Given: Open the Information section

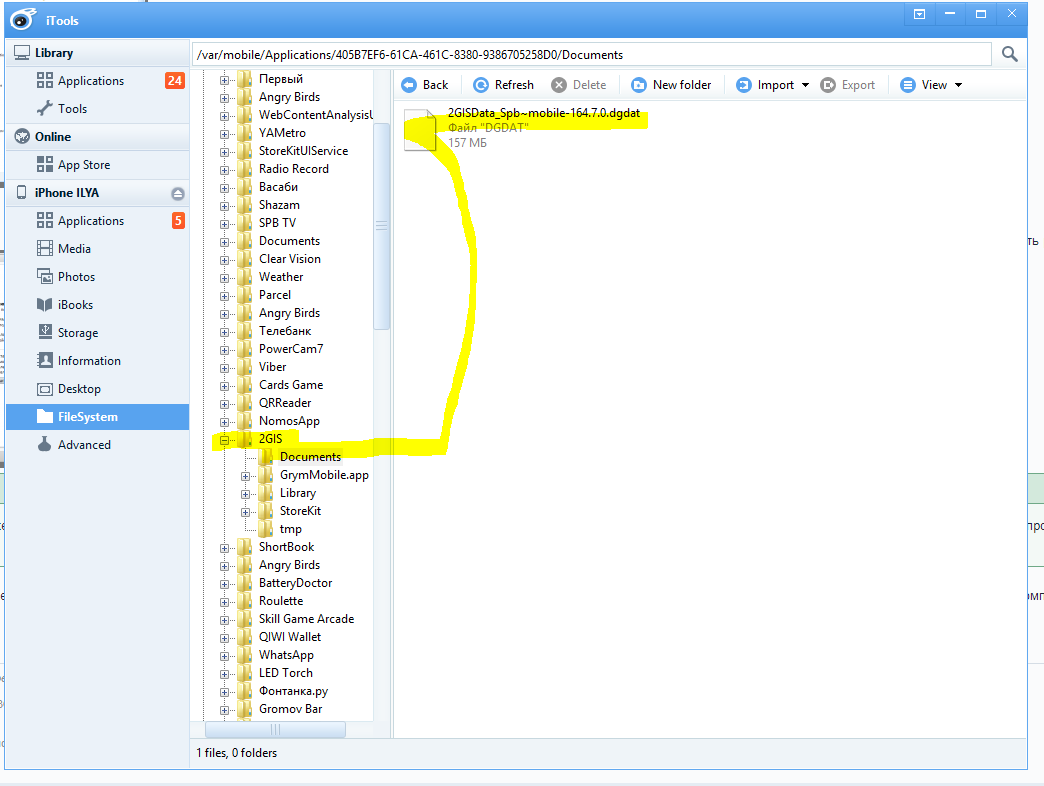Looking at the screenshot, I should tap(97, 360).
